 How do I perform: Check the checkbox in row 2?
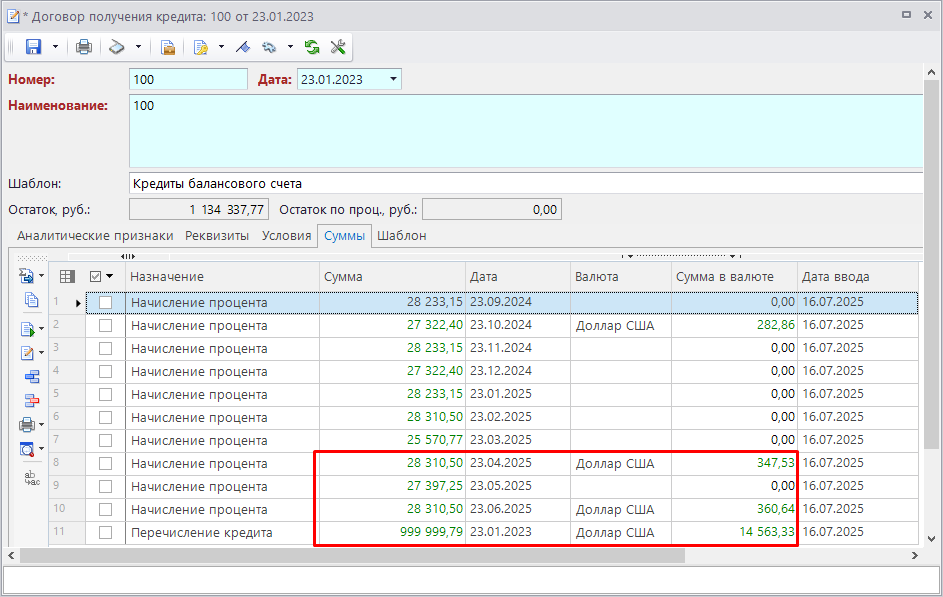click(105, 325)
